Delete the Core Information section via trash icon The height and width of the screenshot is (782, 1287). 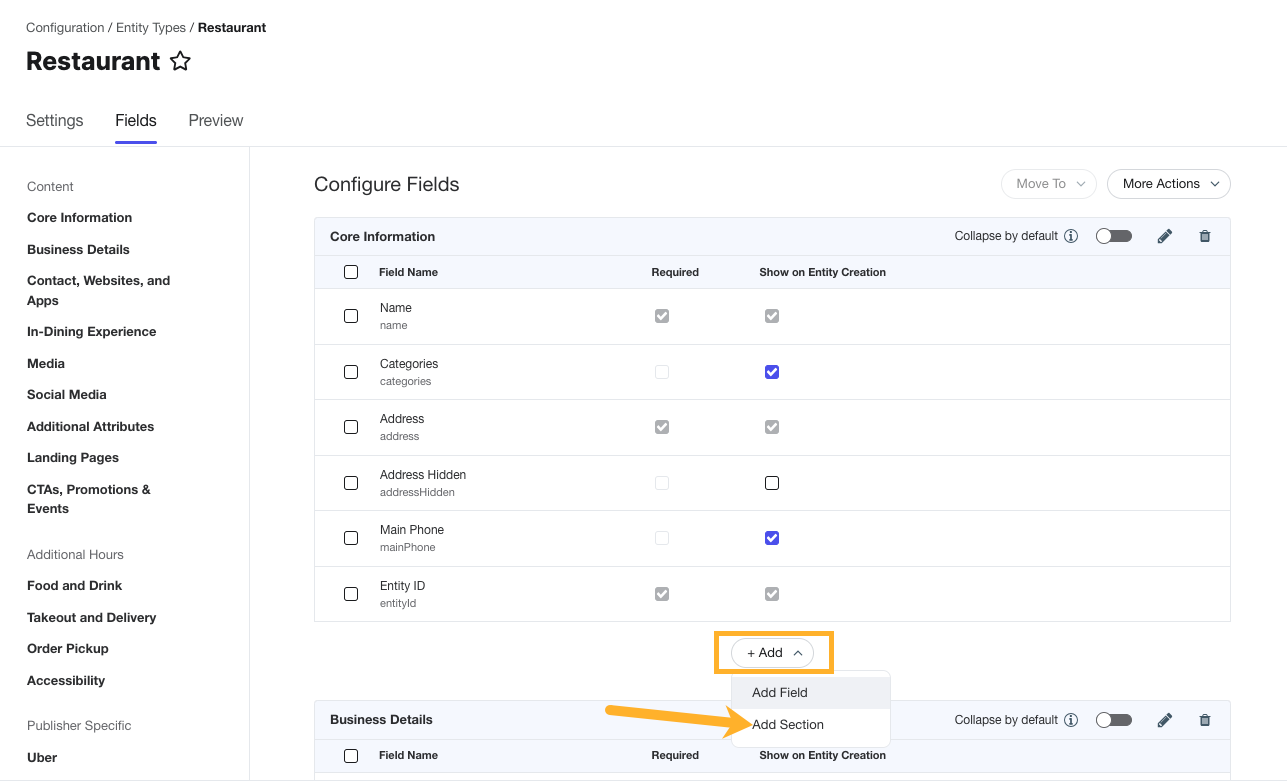1204,237
